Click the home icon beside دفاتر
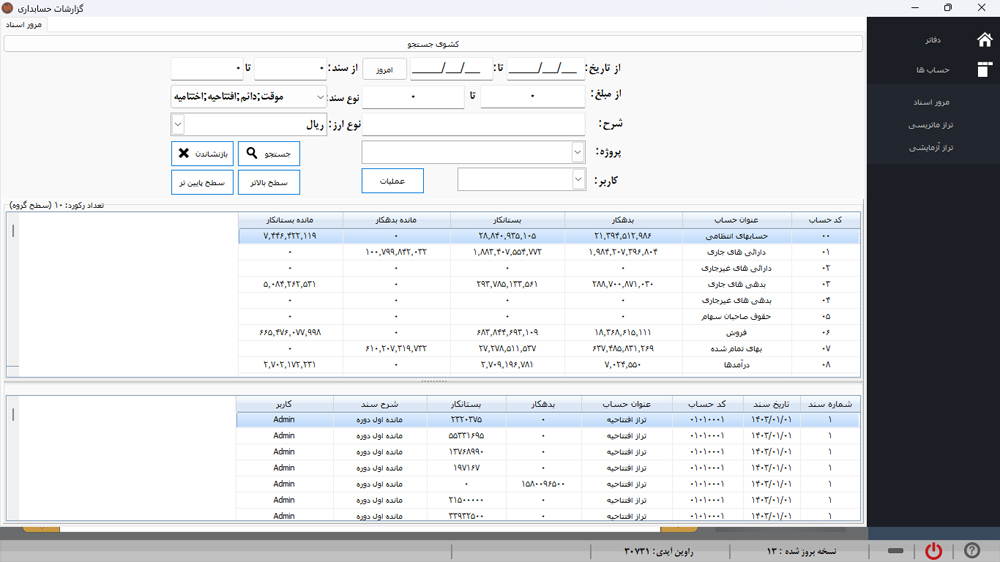Viewport: 1000px width, 562px height. (984, 40)
